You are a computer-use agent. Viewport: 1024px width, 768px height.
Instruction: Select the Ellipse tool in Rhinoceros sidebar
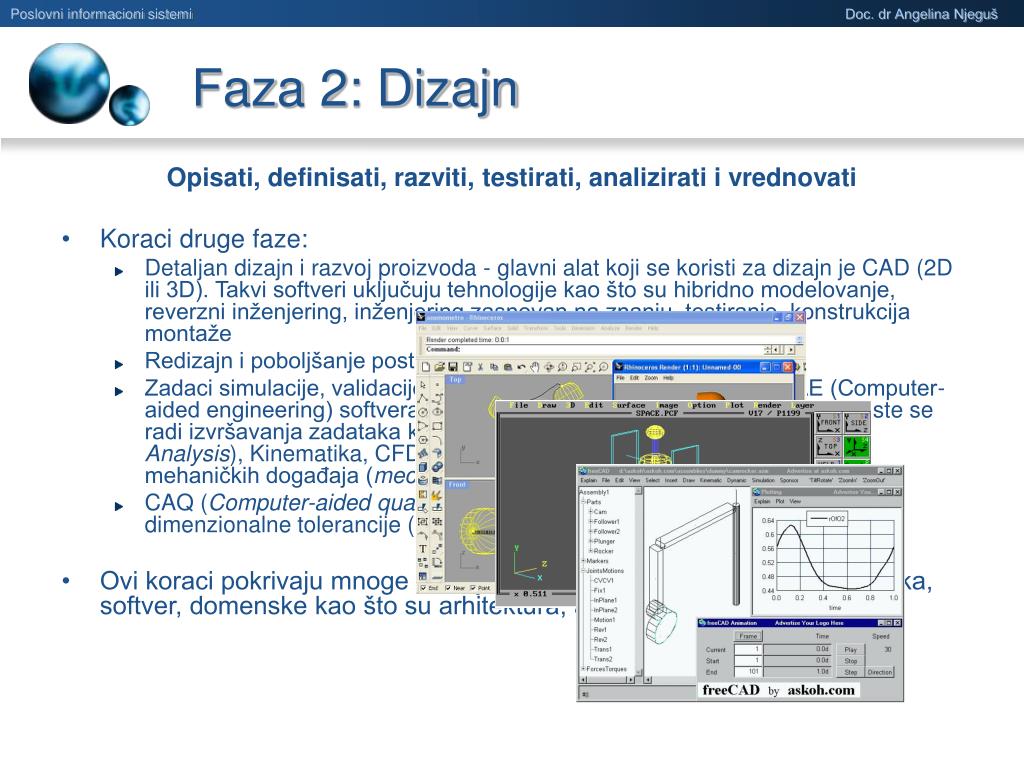pos(437,412)
